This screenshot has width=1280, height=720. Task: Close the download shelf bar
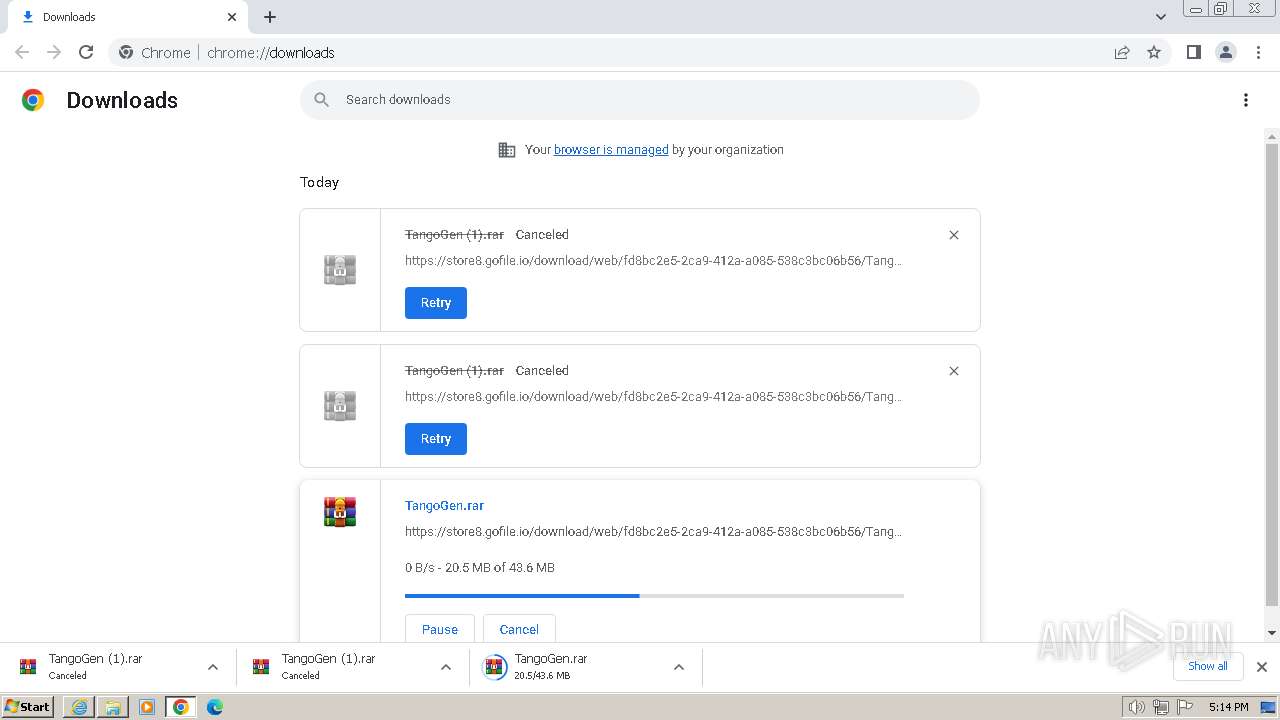[x=1262, y=667]
